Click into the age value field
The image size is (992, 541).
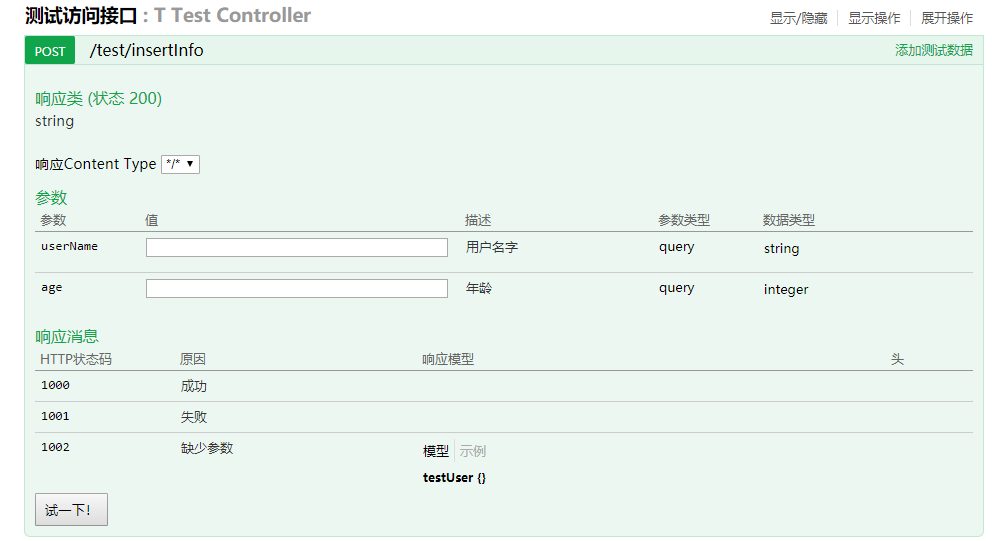296,288
